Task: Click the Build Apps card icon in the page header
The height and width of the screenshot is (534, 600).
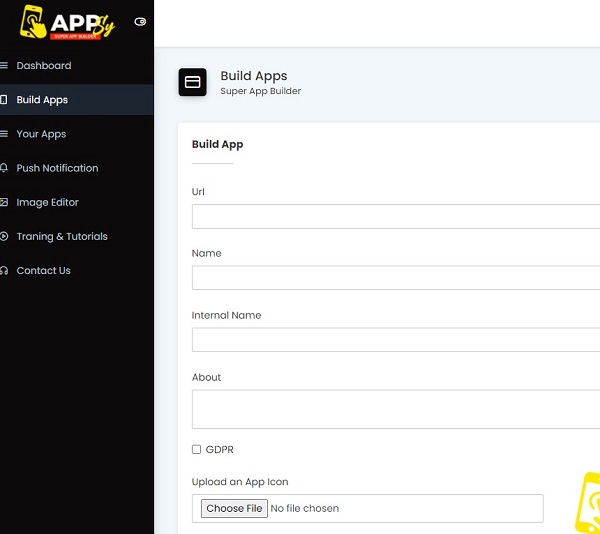Action: tap(193, 82)
